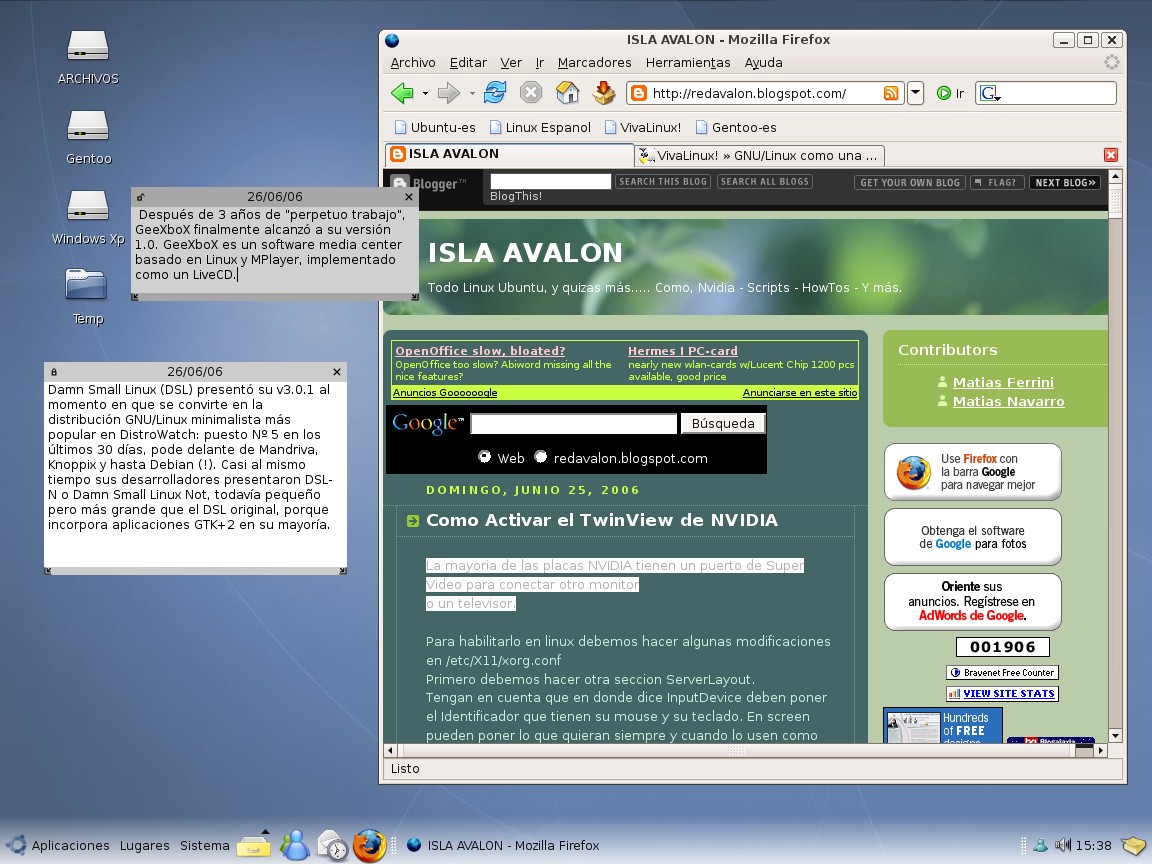
Task: Expand the Back button history dropdown arrow
Action: [425, 93]
